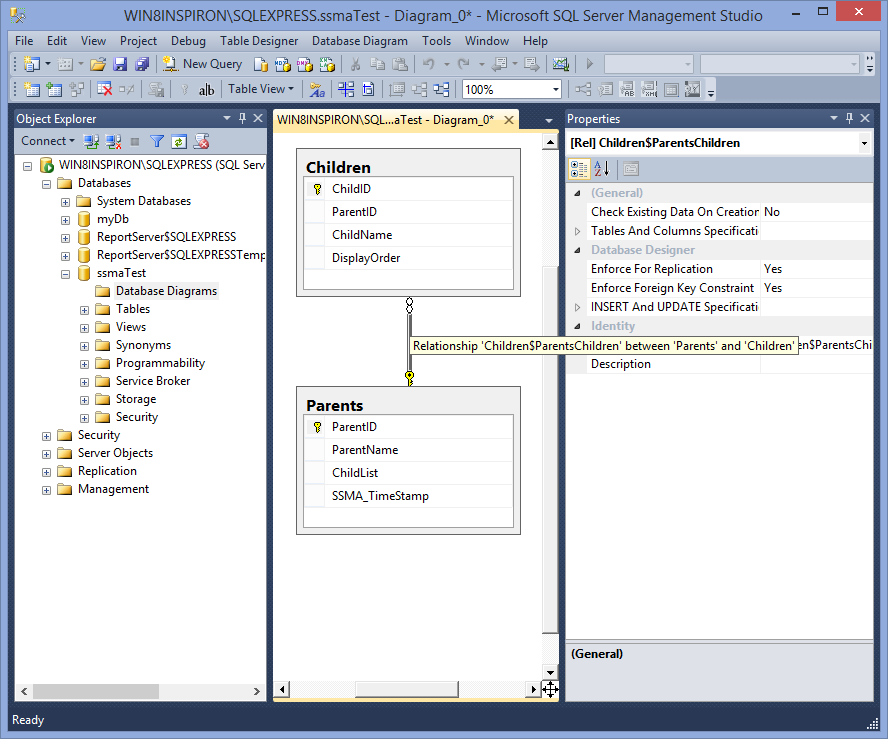Click Delete Tables From Database icon
Image resolution: width=888 pixels, height=739 pixels.
[x=105, y=89]
